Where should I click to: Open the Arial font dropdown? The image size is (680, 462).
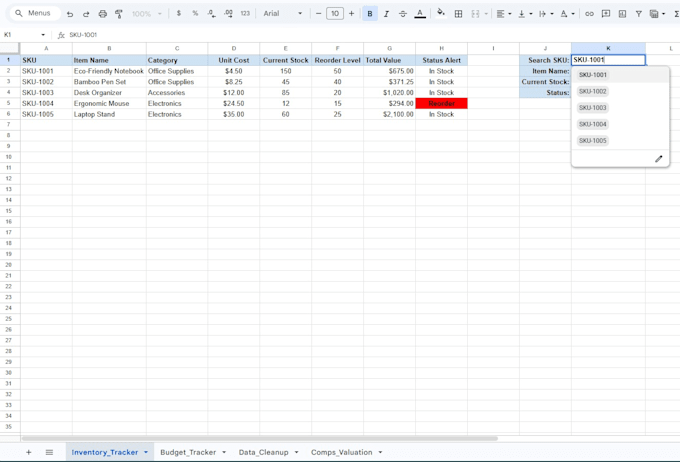point(282,13)
